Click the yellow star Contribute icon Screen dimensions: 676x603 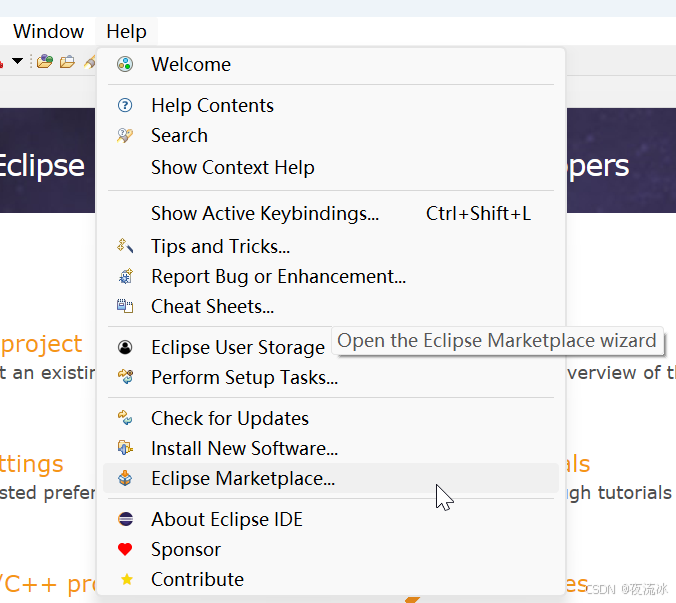point(127,579)
